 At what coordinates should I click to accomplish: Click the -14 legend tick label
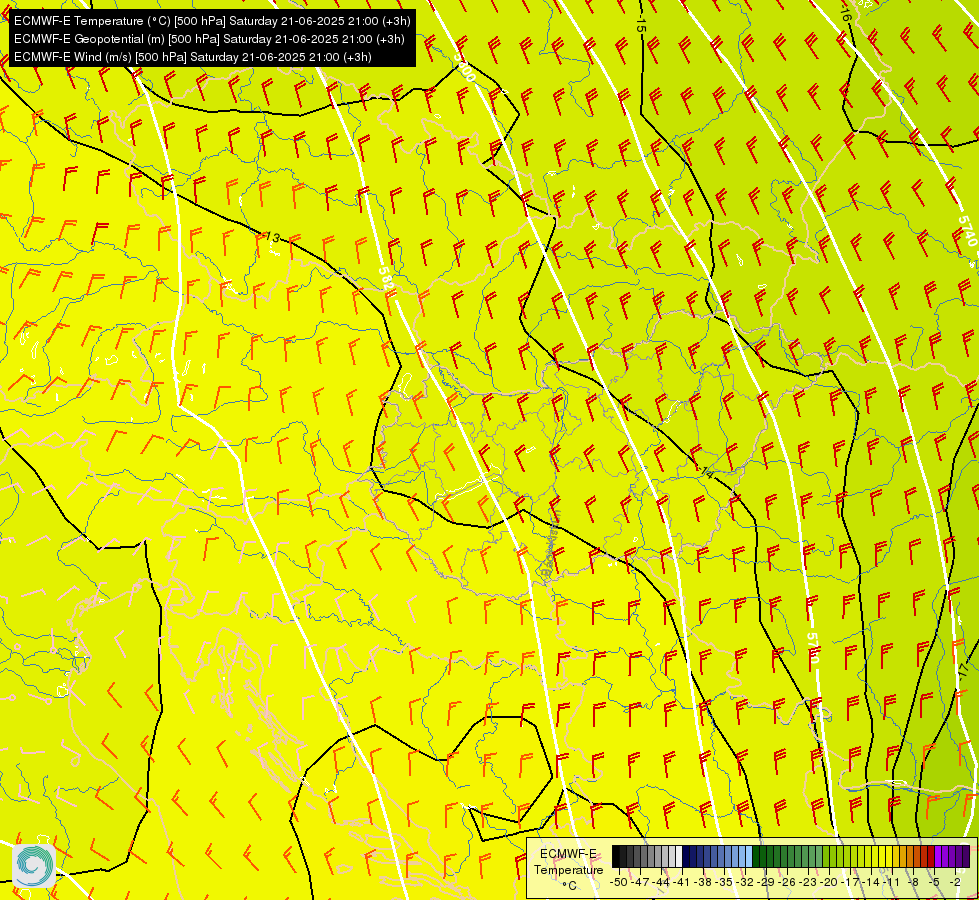pos(871,883)
